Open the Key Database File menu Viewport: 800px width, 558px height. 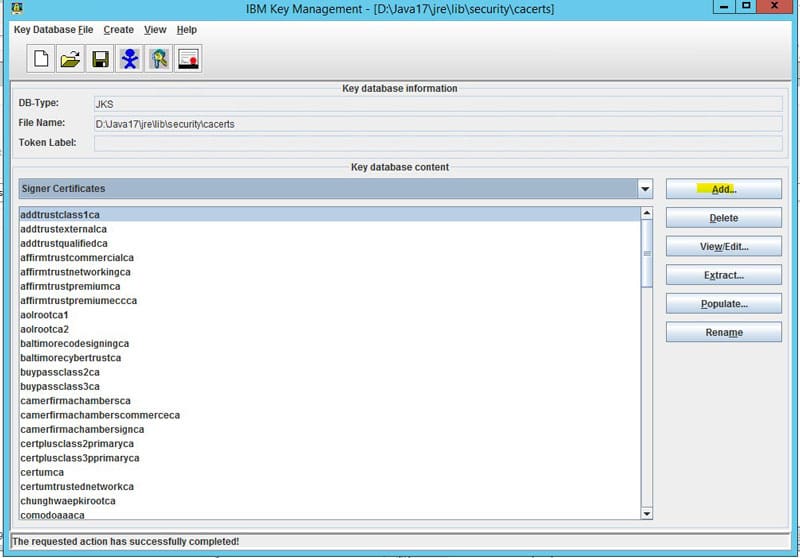[54, 30]
